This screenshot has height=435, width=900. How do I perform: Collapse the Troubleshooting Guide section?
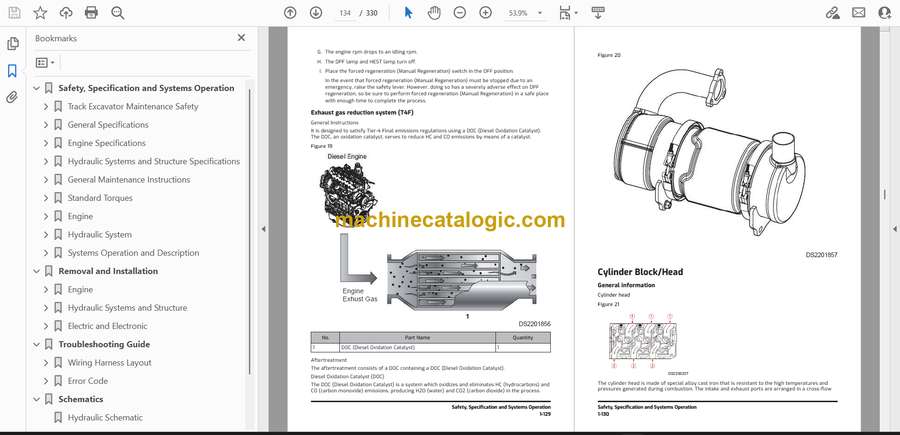[36, 344]
